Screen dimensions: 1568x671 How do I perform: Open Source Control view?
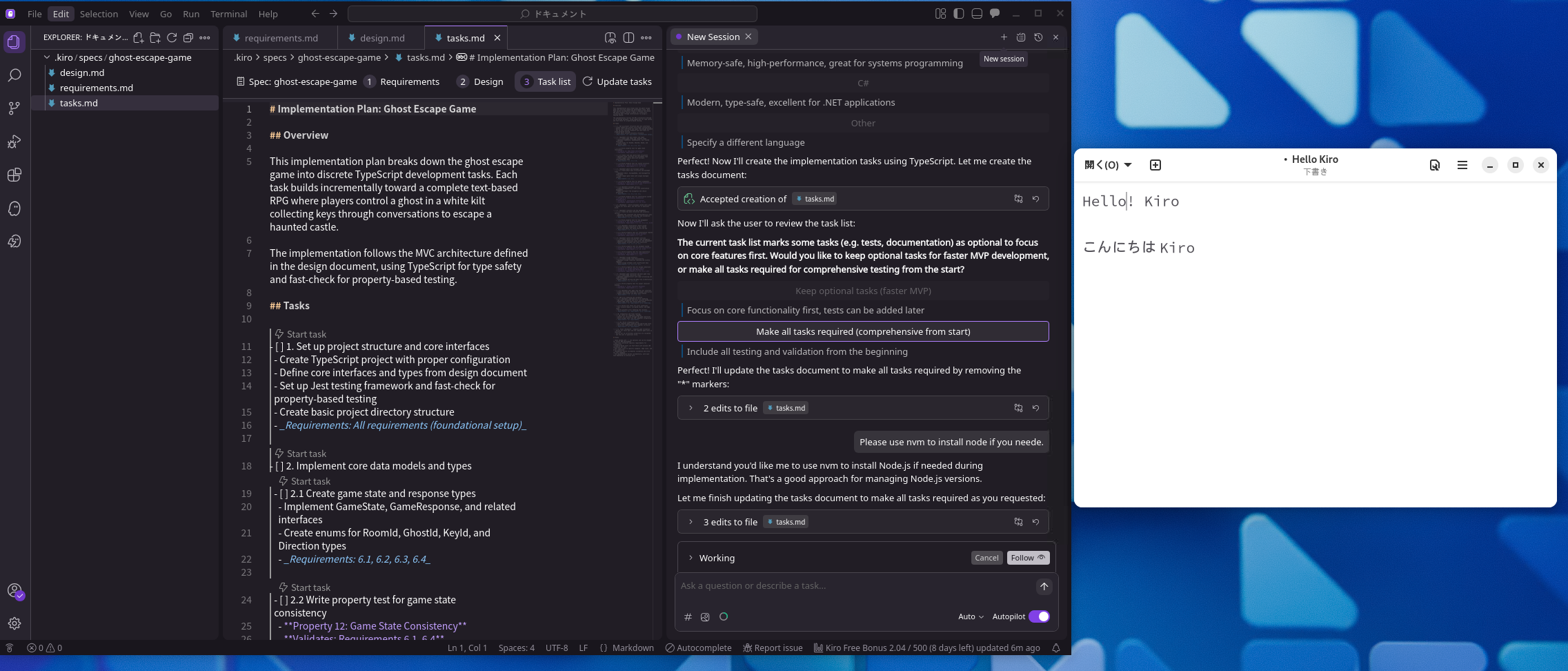[14, 108]
